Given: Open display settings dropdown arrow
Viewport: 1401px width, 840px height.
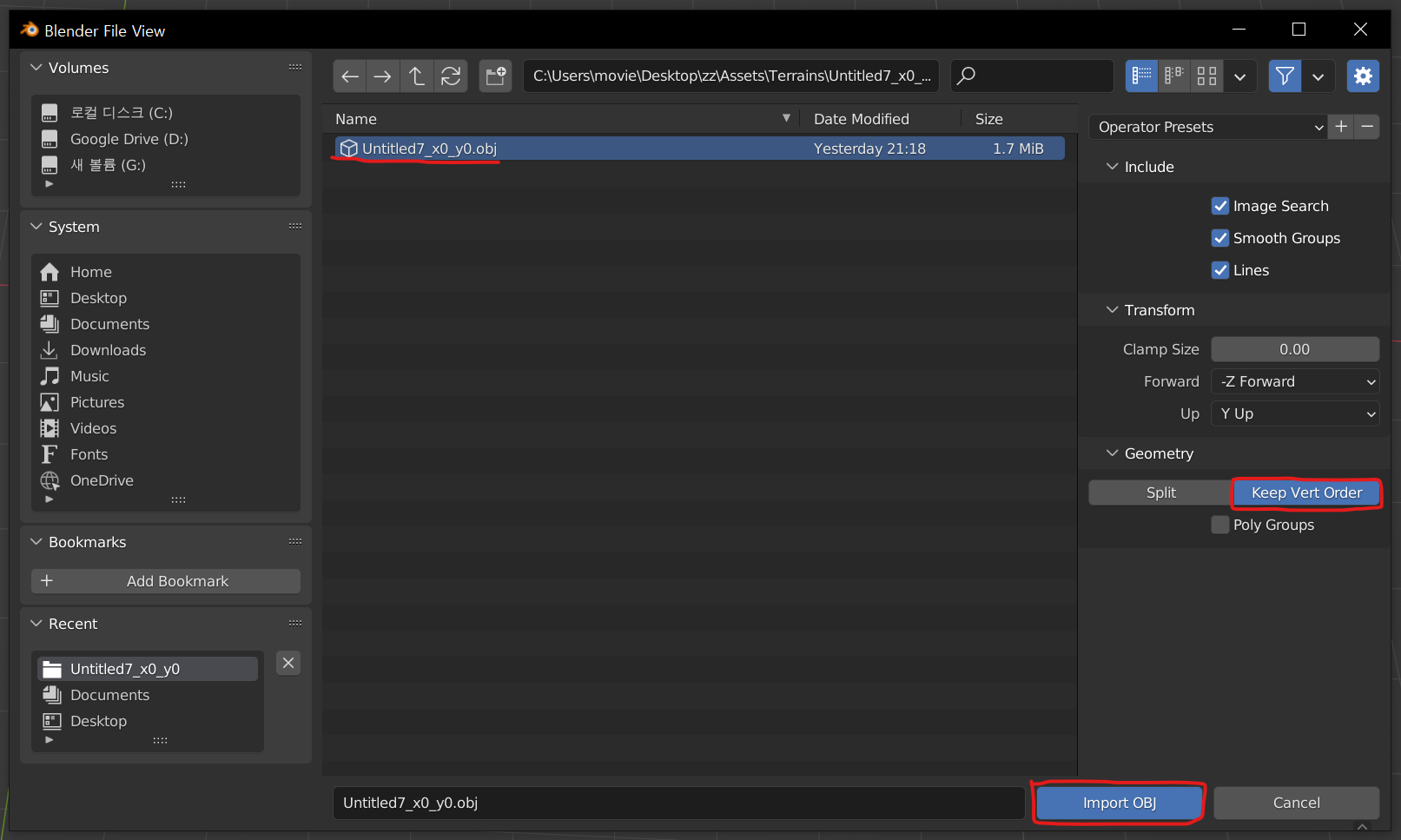Looking at the screenshot, I should pos(1239,76).
